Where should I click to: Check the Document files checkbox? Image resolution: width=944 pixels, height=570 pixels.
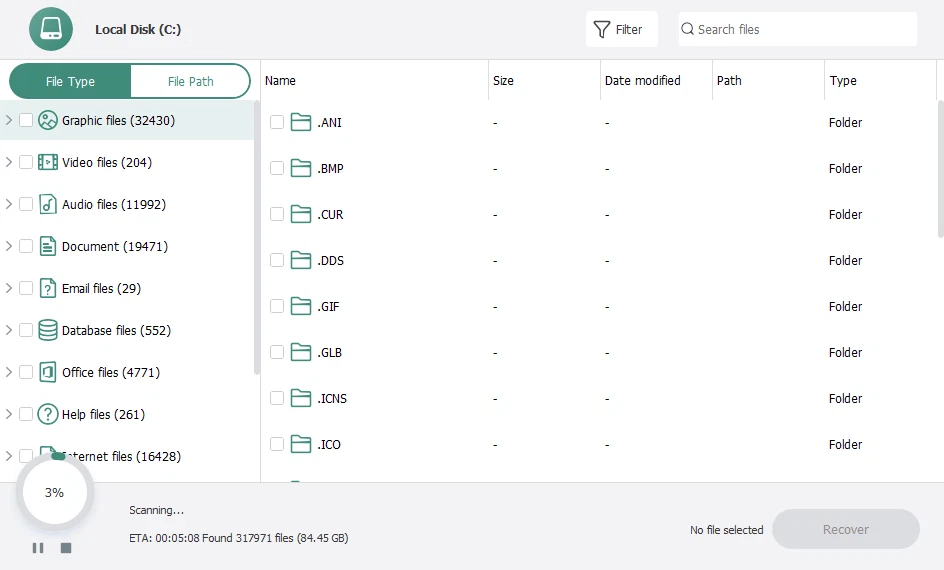tap(26, 246)
